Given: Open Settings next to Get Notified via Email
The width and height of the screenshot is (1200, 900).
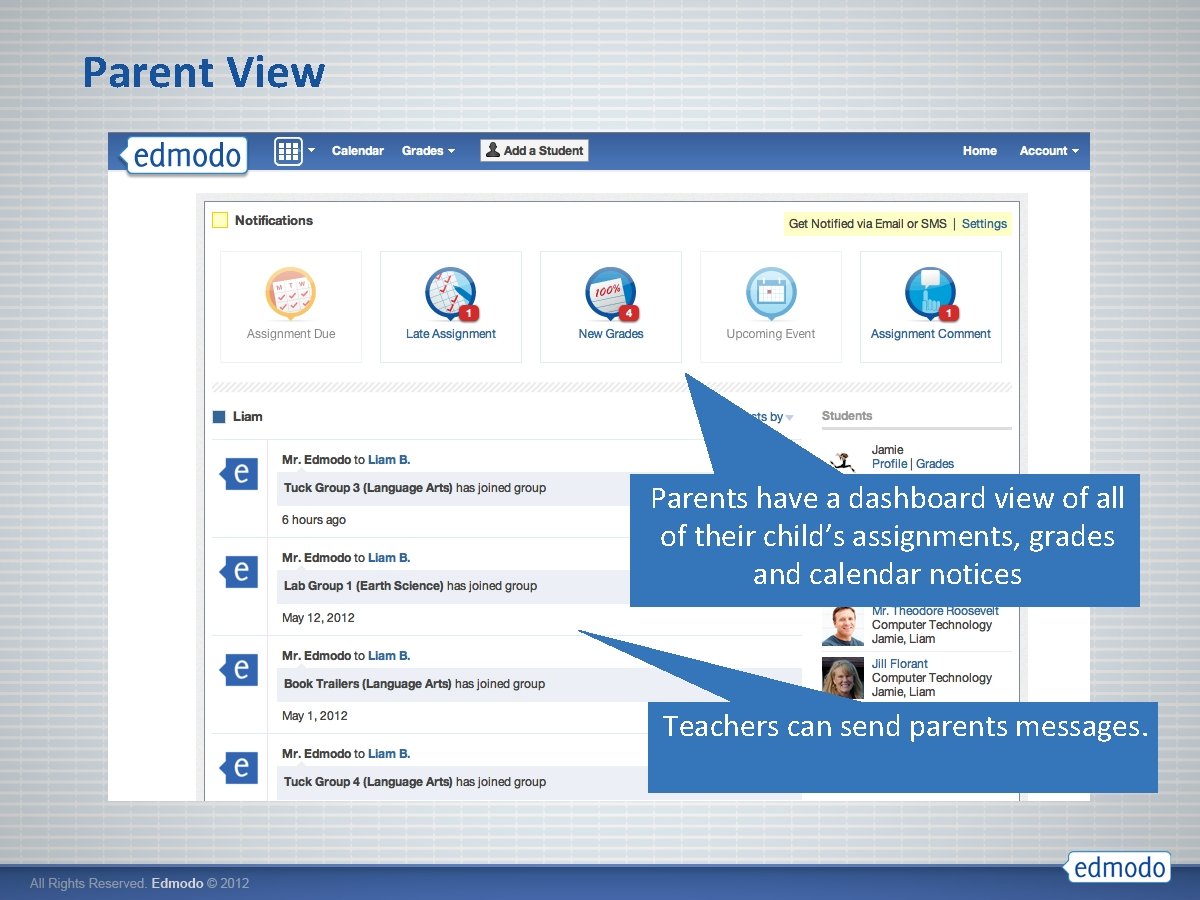Looking at the screenshot, I should click(984, 224).
